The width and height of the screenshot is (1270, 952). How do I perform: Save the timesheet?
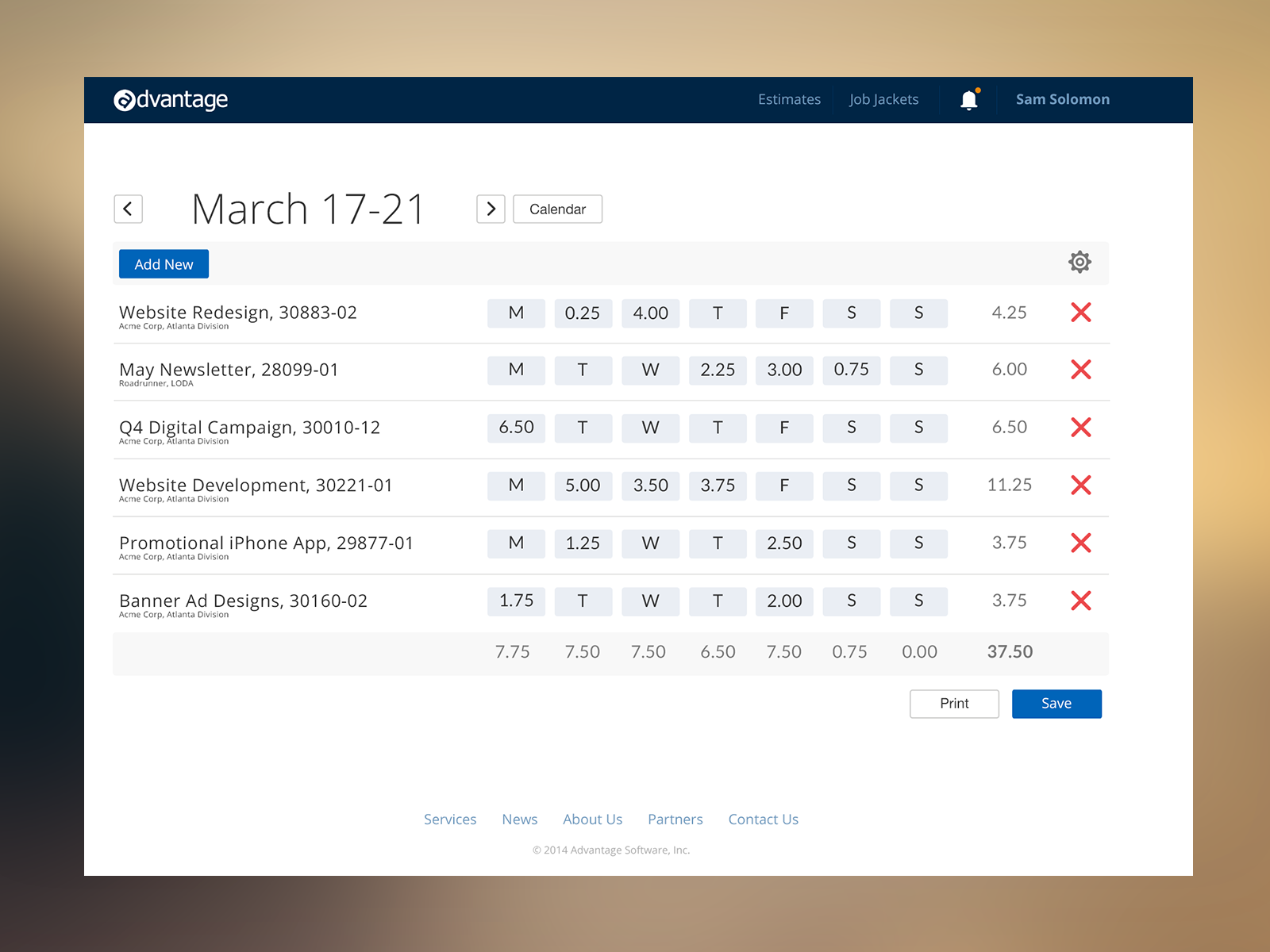click(1056, 704)
